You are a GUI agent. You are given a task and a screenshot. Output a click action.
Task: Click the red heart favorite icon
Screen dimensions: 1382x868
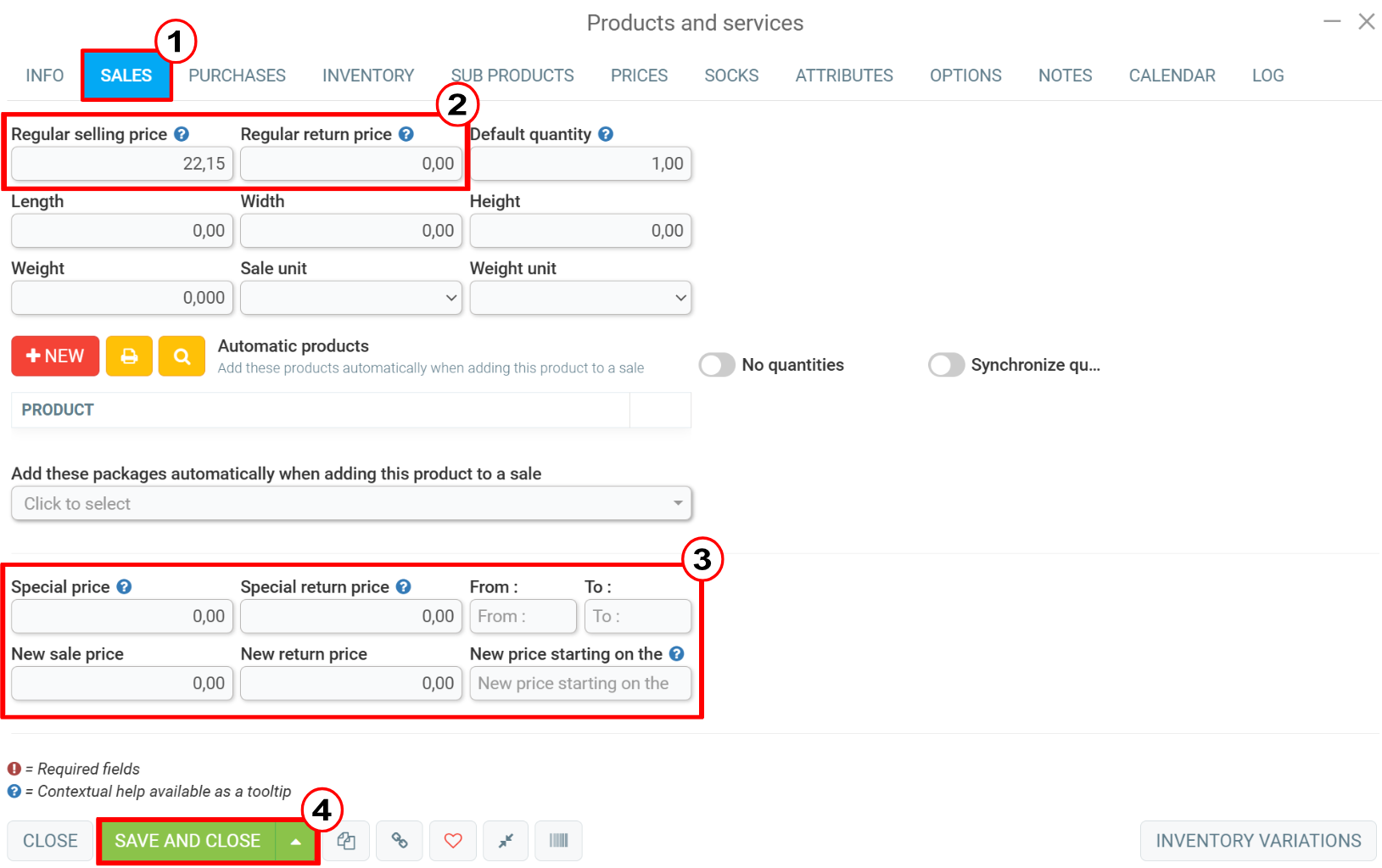(453, 841)
